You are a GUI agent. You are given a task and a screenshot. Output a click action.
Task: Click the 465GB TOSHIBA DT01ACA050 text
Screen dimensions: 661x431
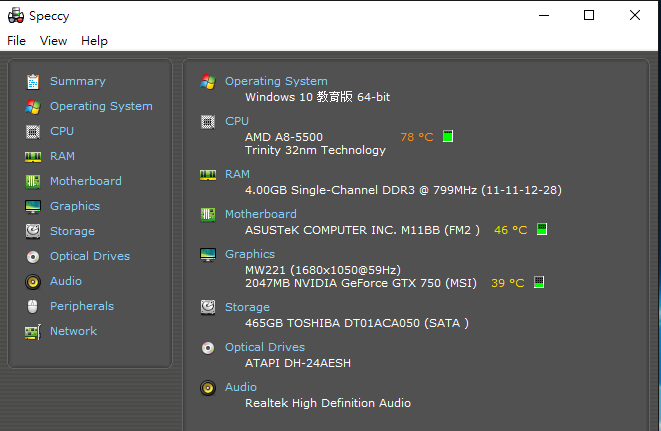tap(357, 323)
